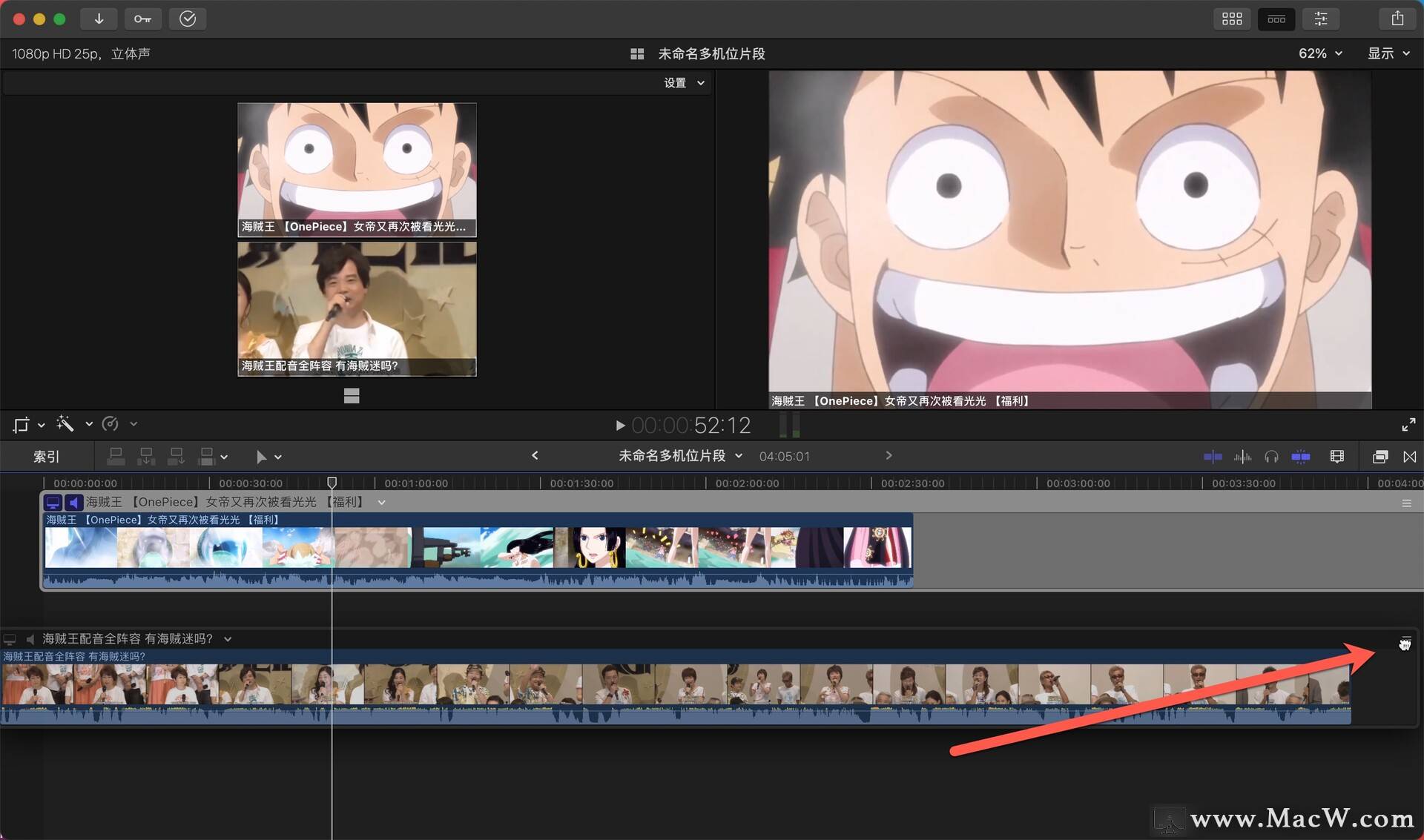Click the Insert clip edit icon

click(146, 457)
